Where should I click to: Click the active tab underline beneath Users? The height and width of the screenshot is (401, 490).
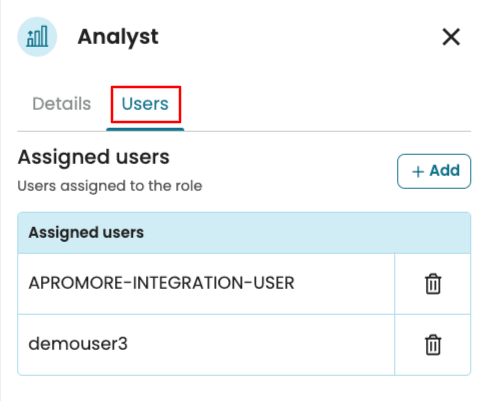145,129
